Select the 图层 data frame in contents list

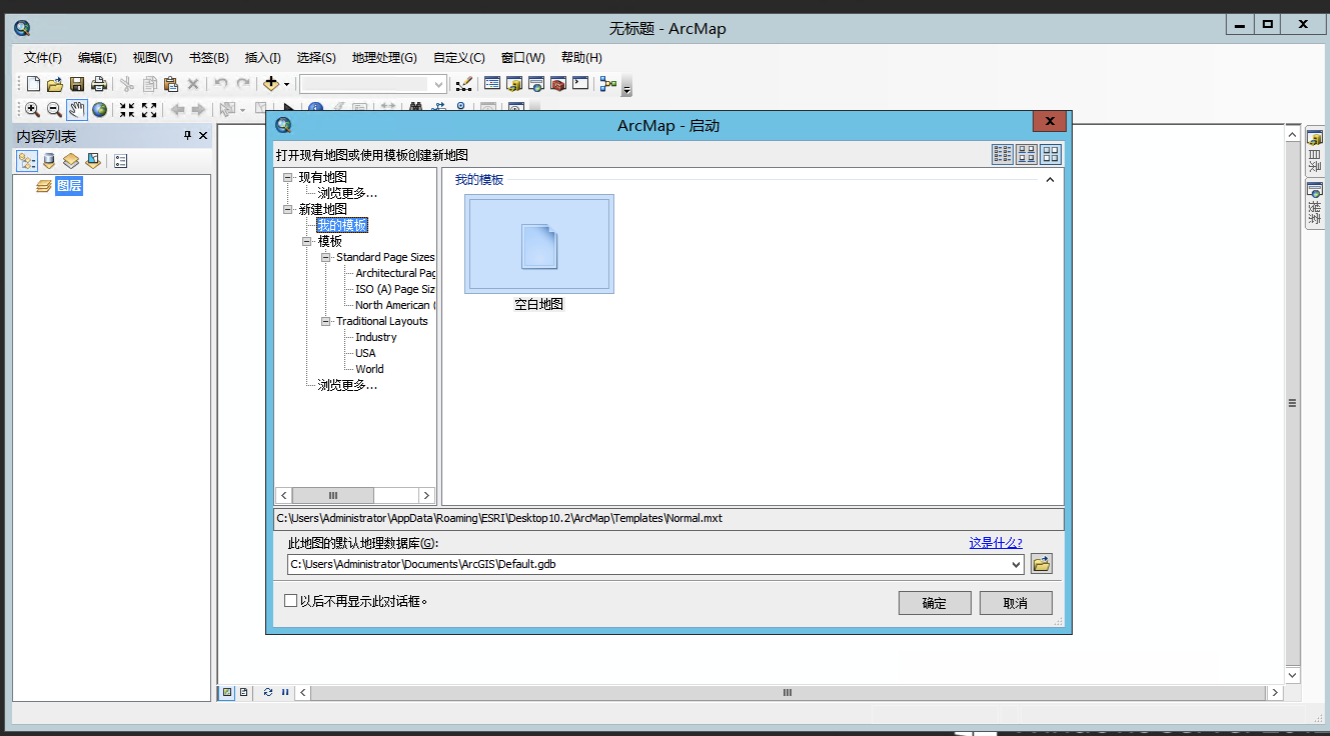(68, 185)
